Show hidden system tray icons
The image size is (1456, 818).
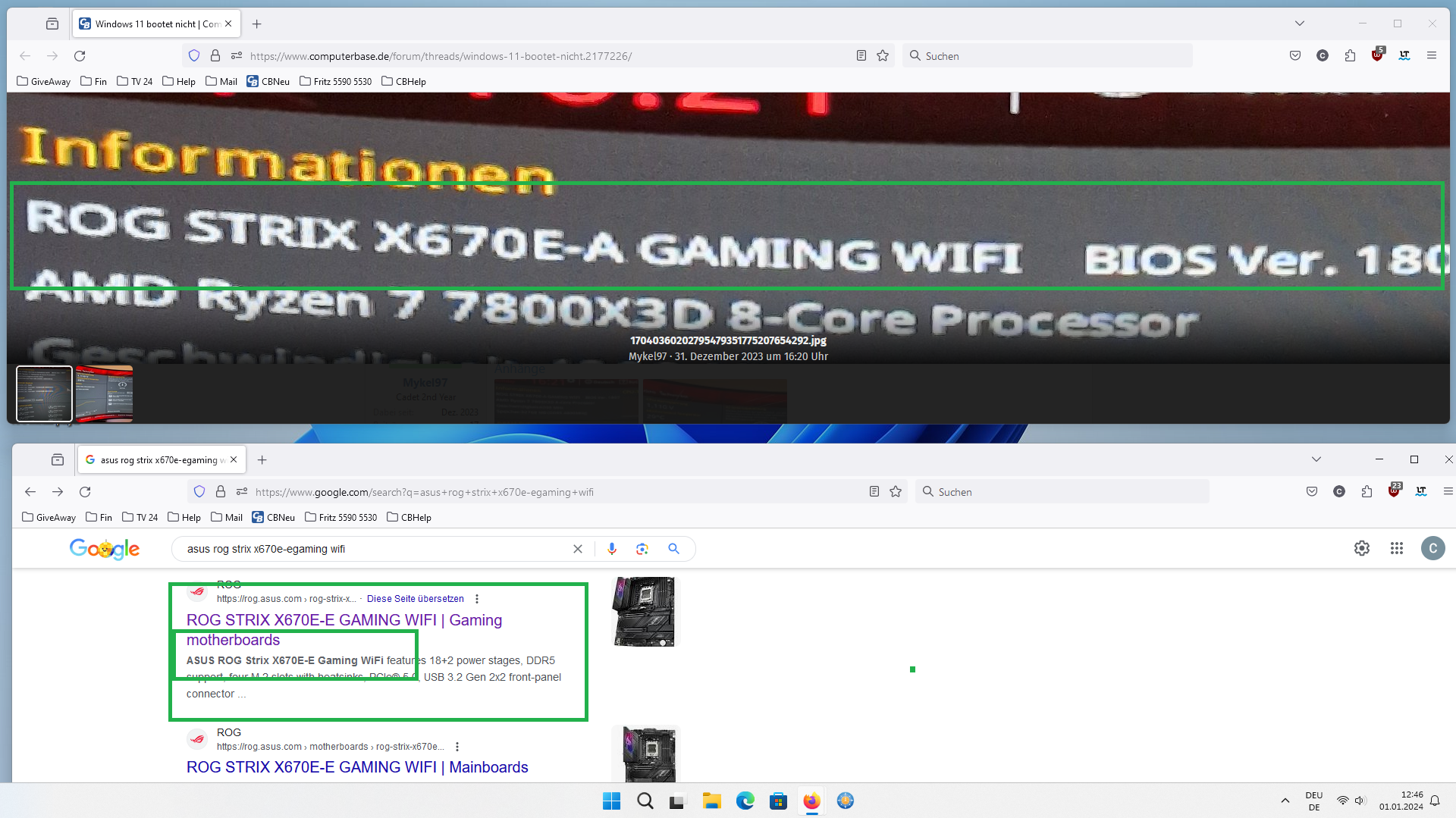pos(1285,801)
